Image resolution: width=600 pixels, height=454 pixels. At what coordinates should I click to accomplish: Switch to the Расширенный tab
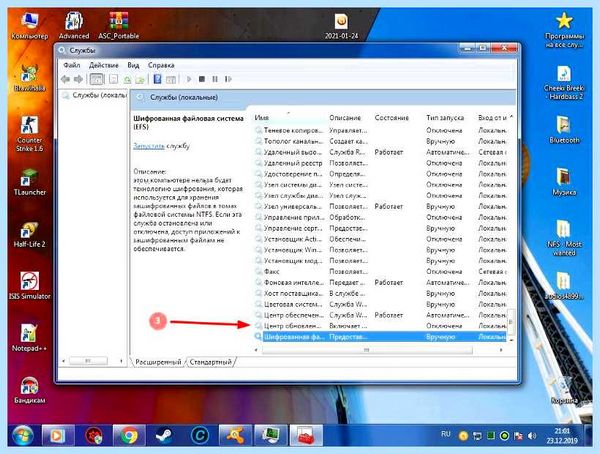[x=158, y=362]
